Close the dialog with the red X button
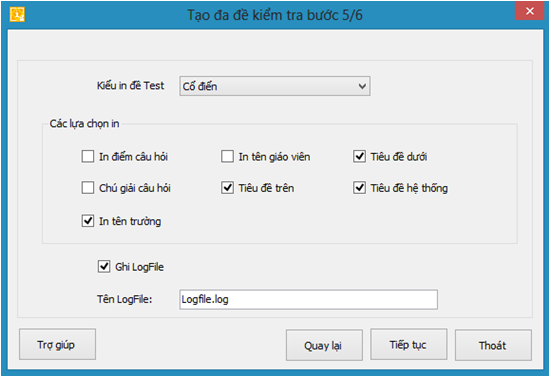The width and height of the screenshot is (551, 378). (530, 11)
